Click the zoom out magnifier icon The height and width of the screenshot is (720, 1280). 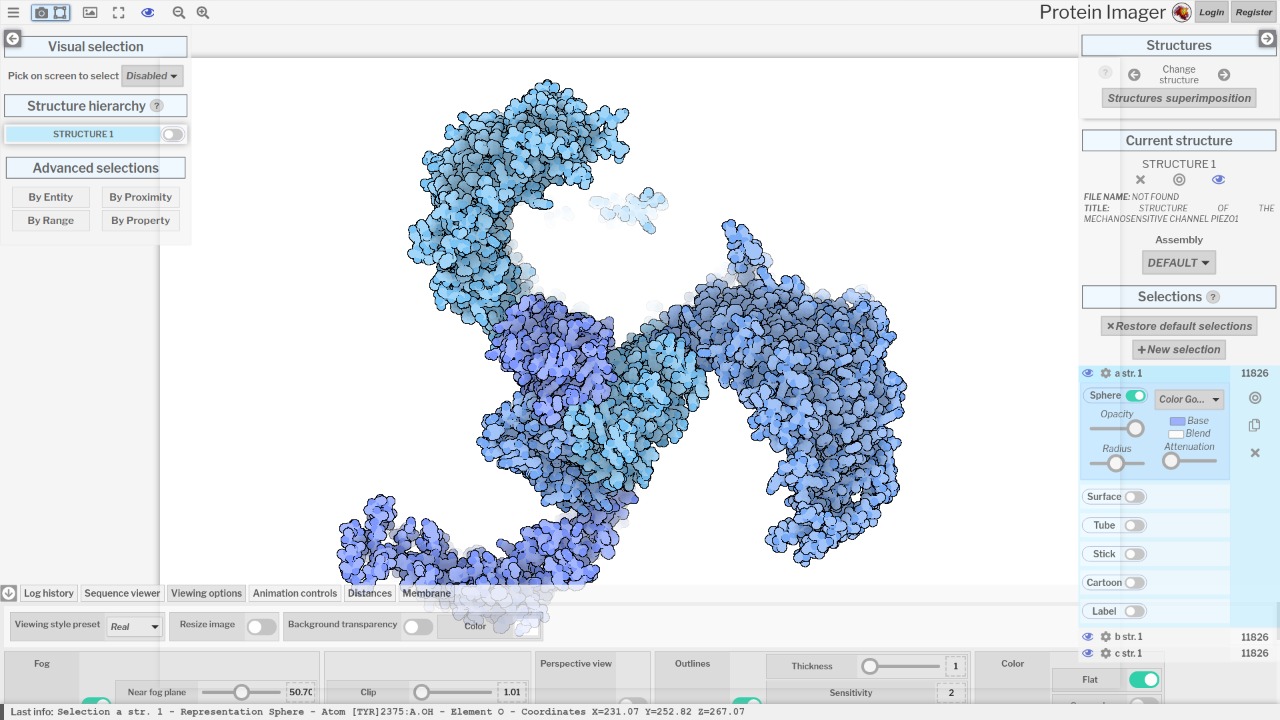[178, 13]
